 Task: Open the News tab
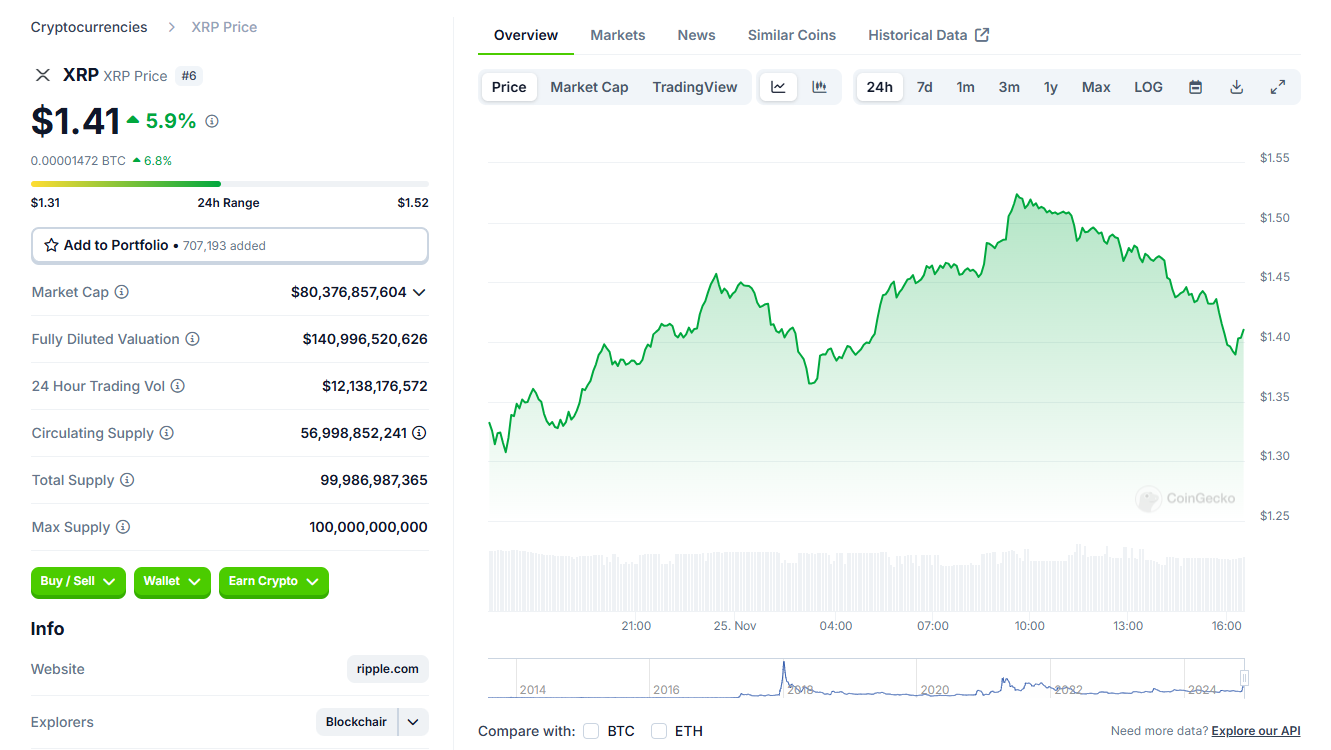tap(696, 35)
